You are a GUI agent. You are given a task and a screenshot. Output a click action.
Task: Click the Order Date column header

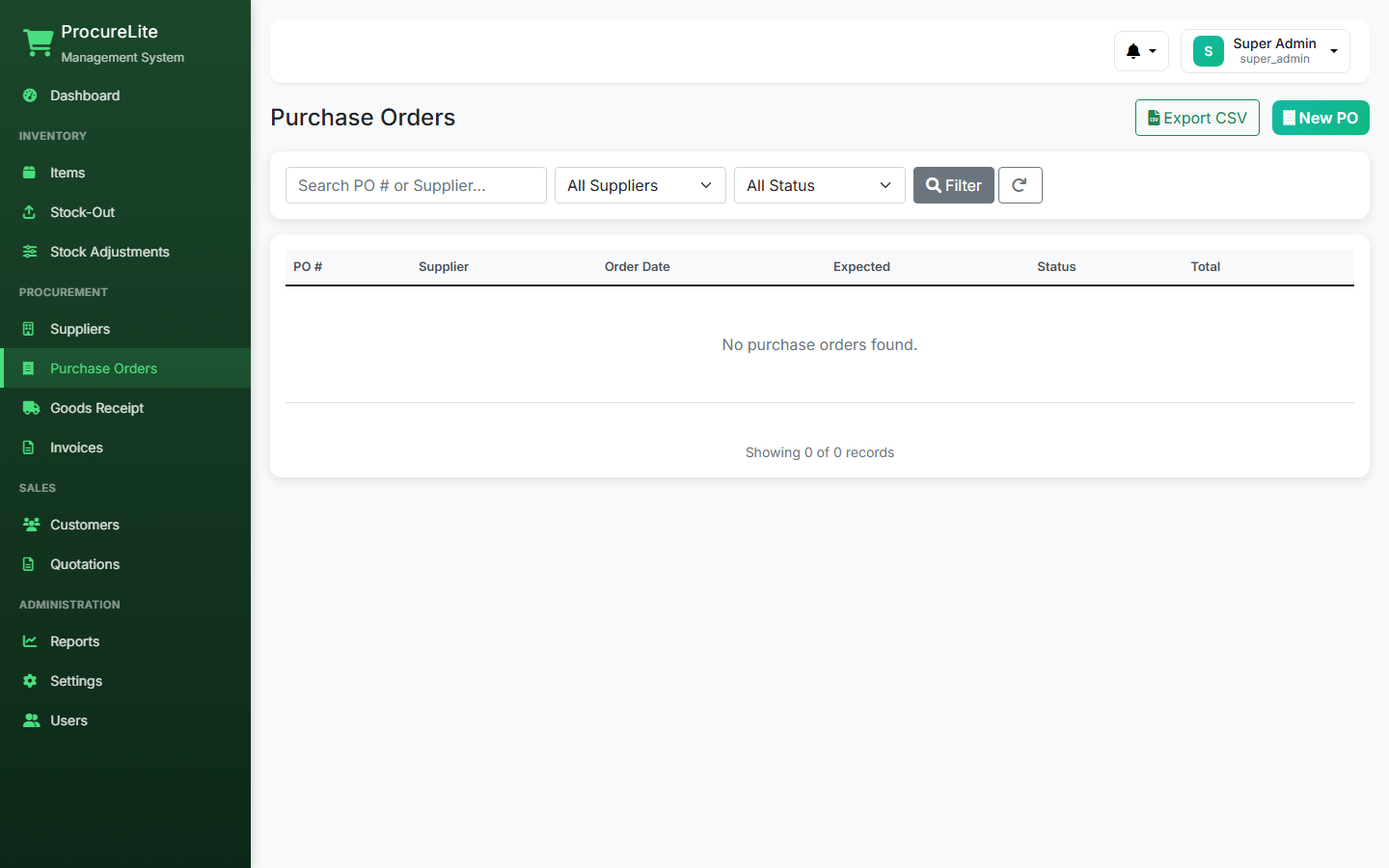pos(638,267)
